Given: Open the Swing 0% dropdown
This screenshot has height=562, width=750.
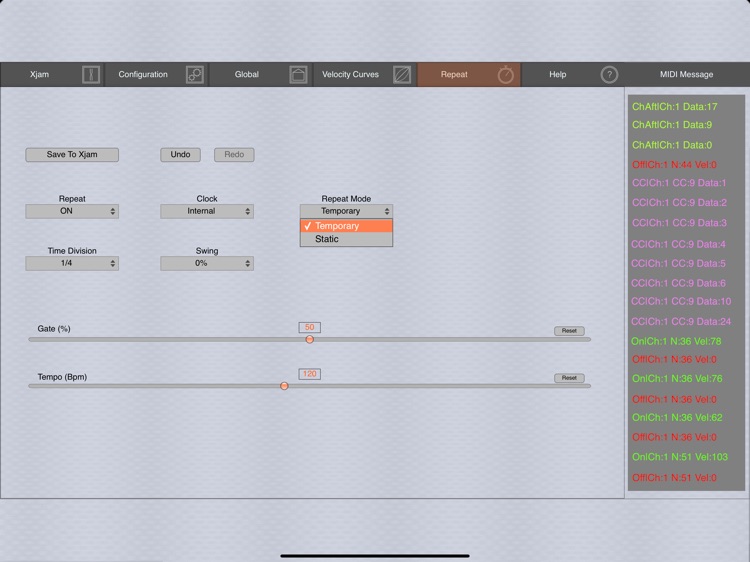Looking at the screenshot, I should pyautogui.click(x=207, y=263).
